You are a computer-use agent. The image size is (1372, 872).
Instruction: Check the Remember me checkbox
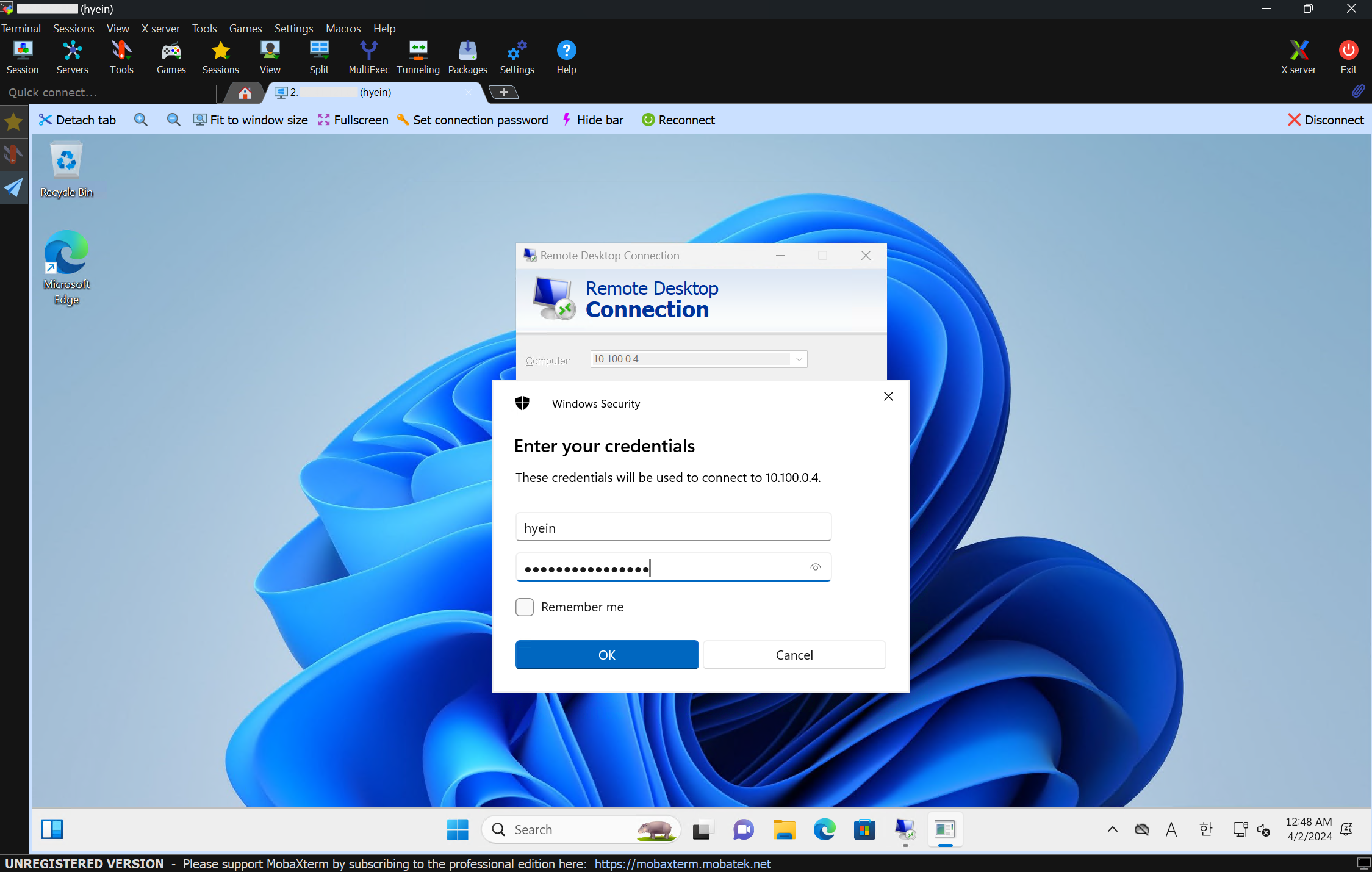tap(525, 607)
